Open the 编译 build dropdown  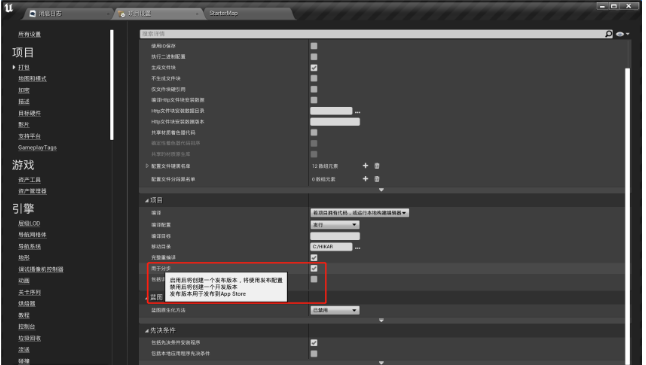(x=359, y=213)
